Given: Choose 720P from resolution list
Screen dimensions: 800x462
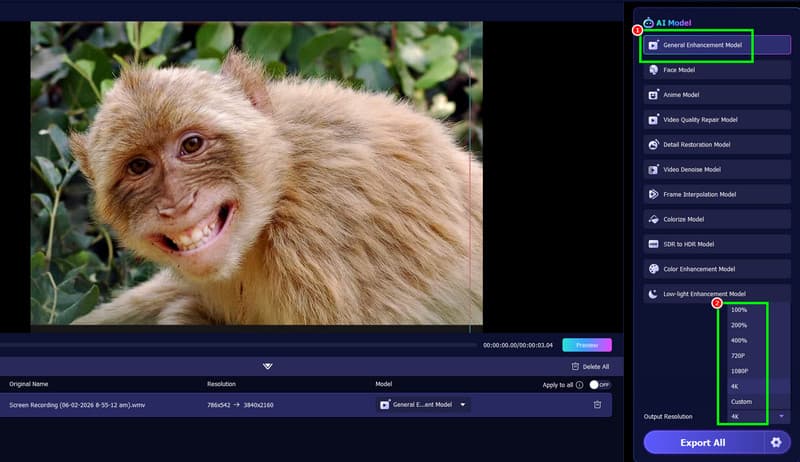Looking at the screenshot, I should point(738,355).
